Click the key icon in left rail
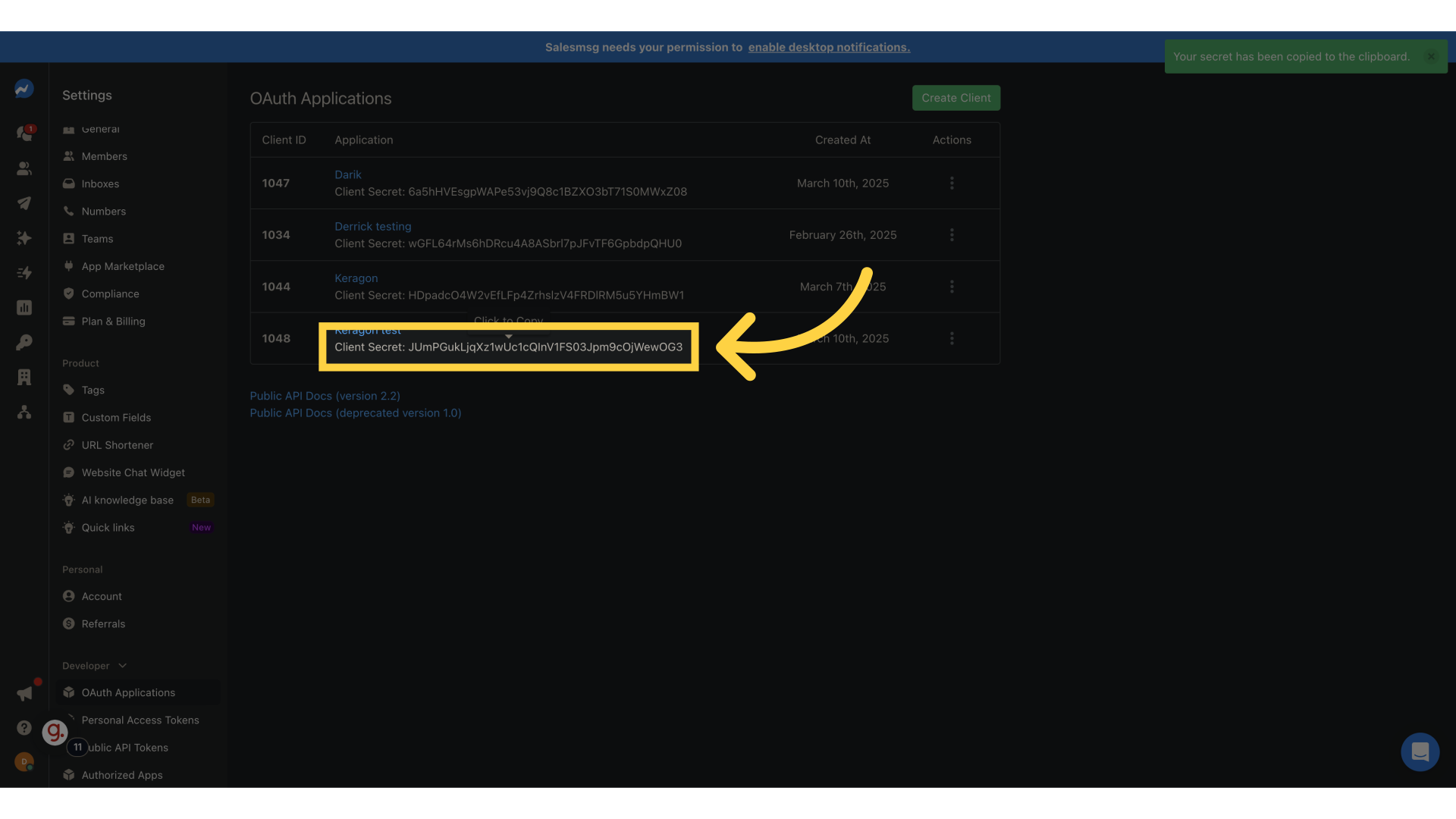This screenshot has width=1456, height=819. 24,343
